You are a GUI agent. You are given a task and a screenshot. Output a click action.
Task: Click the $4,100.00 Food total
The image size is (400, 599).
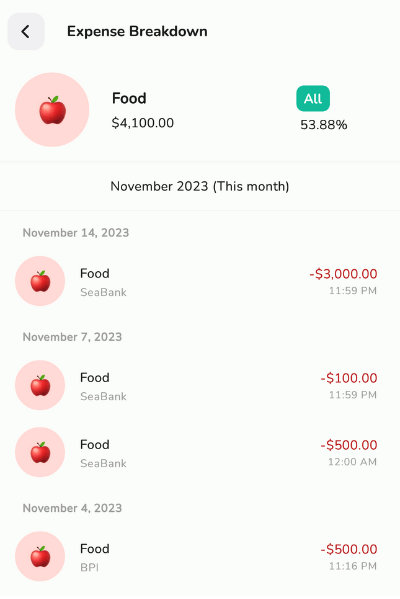tap(143, 123)
